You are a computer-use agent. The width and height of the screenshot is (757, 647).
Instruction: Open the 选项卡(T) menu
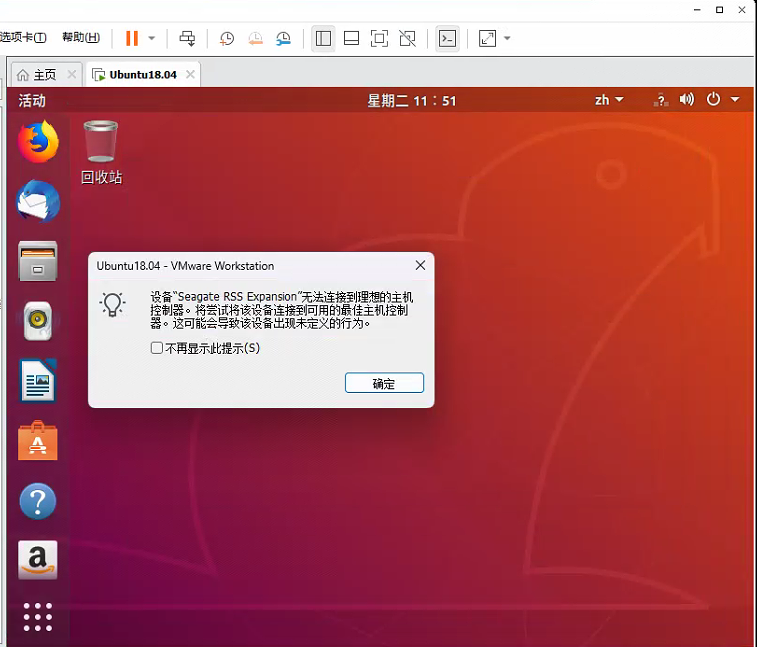22,37
